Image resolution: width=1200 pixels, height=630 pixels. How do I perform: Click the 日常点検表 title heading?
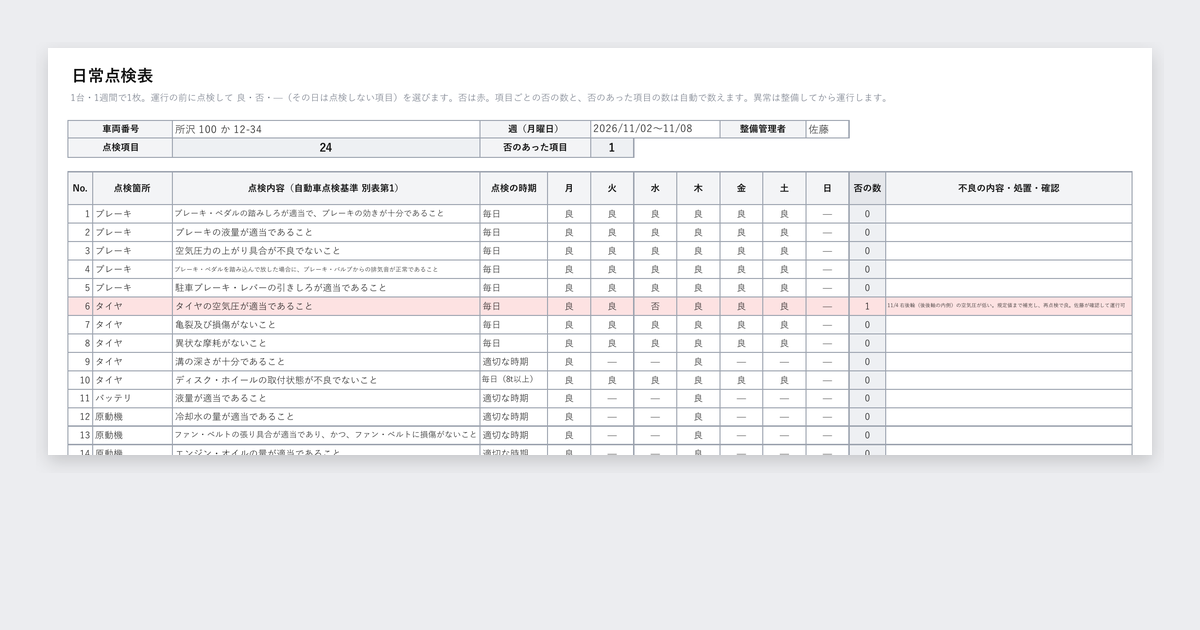(112, 76)
